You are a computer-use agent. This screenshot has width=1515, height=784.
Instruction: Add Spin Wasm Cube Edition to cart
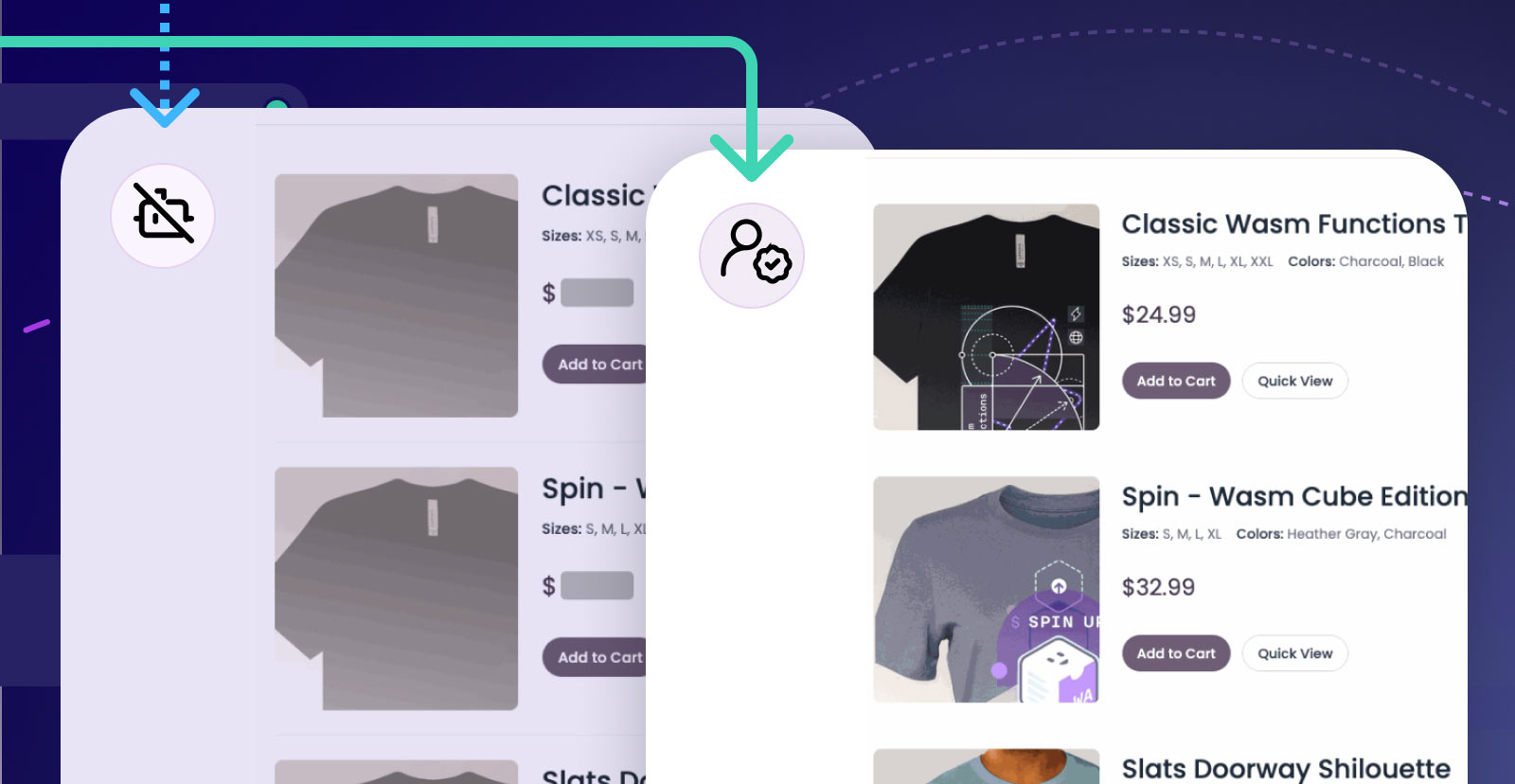click(1176, 653)
